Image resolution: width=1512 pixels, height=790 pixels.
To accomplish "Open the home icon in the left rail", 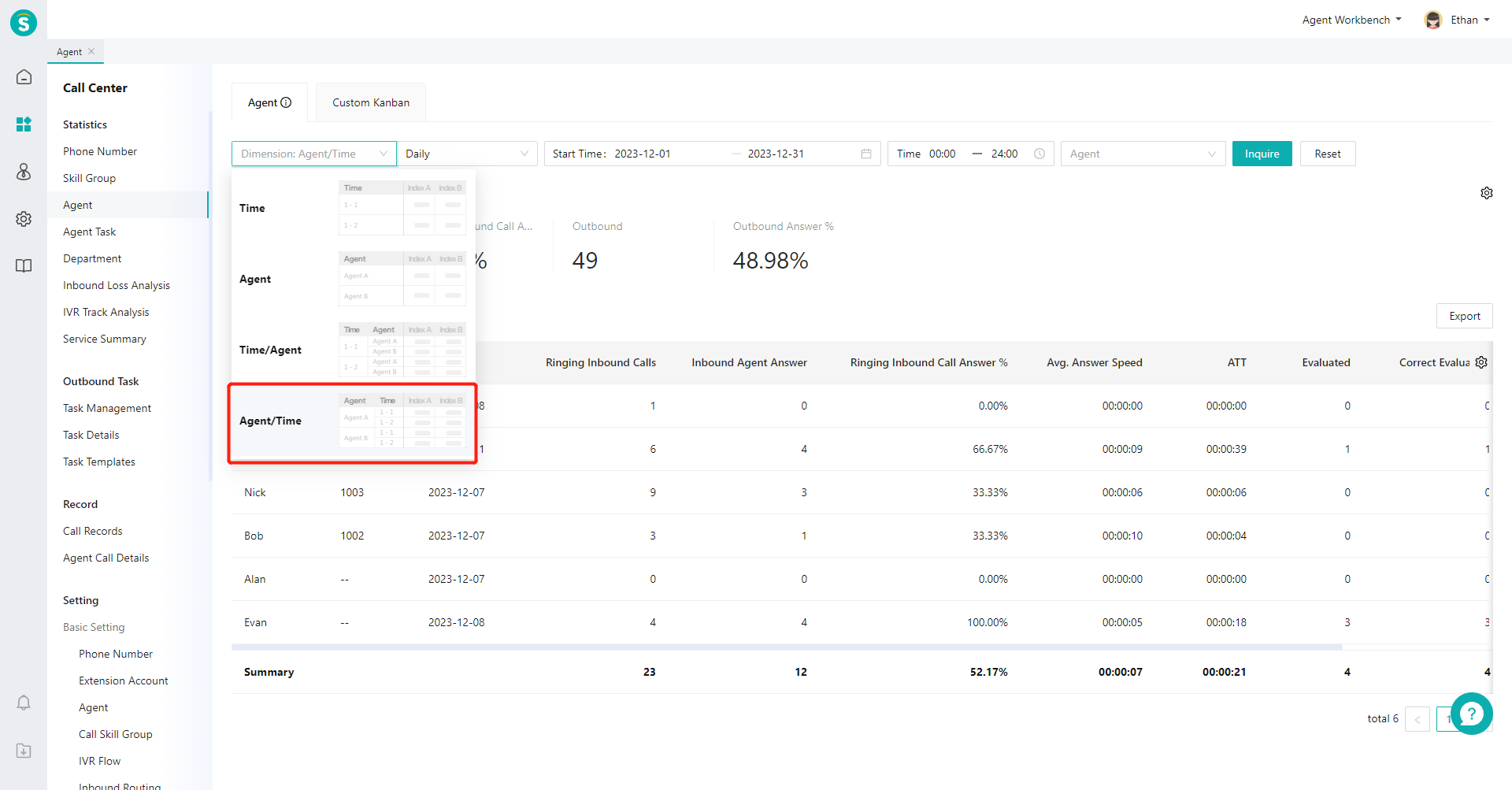I will (x=24, y=77).
